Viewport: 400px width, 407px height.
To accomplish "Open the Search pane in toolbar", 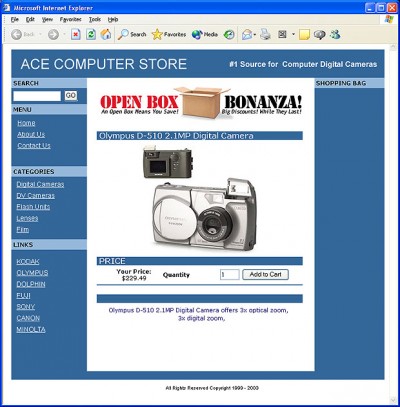I will pyautogui.click(x=132, y=34).
